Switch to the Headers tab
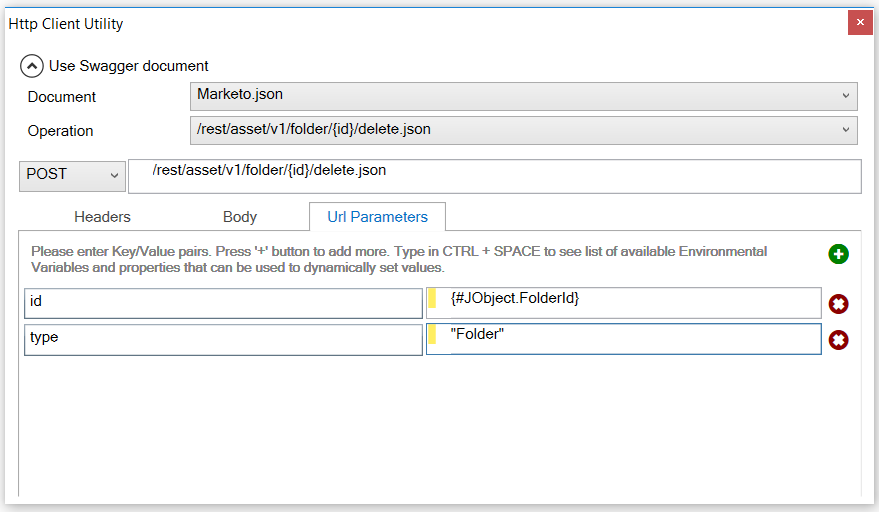This screenshot has width=879, height=512. pyautogui.click(x=102, y=217)
